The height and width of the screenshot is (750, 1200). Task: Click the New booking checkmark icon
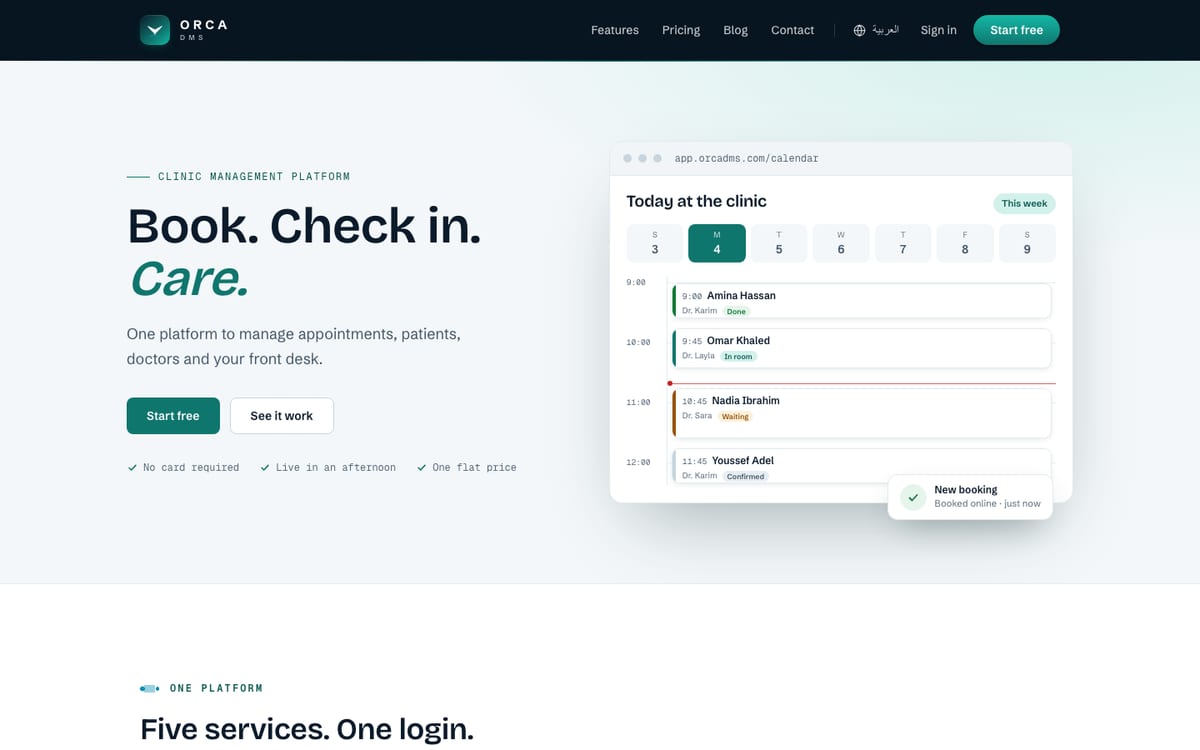[913, 497]
